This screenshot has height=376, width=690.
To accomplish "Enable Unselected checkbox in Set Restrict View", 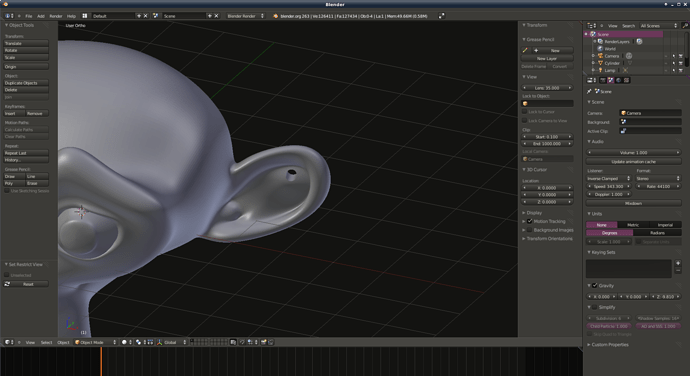I will click(7, 275).
